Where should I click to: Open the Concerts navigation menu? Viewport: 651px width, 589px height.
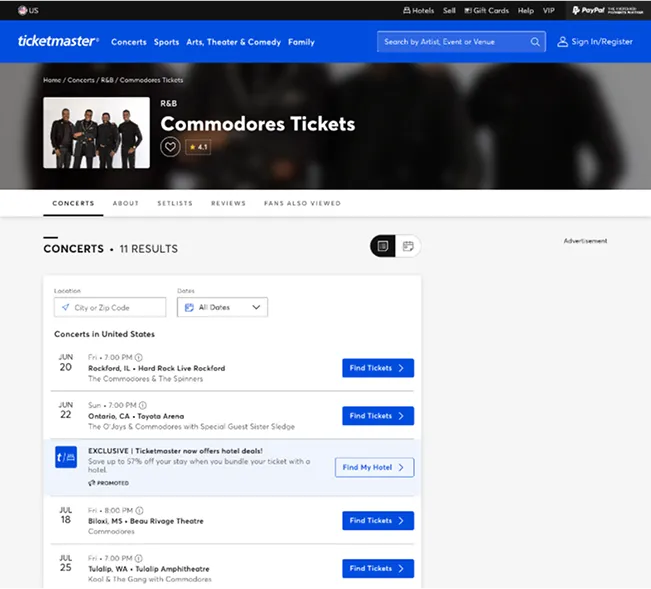coord(129,42)
